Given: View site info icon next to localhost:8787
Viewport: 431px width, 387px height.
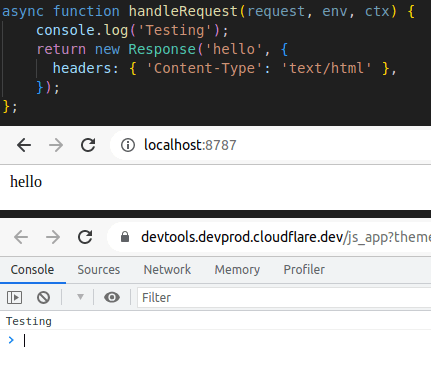Looking at the screenshot, I should tap(128, 145).
